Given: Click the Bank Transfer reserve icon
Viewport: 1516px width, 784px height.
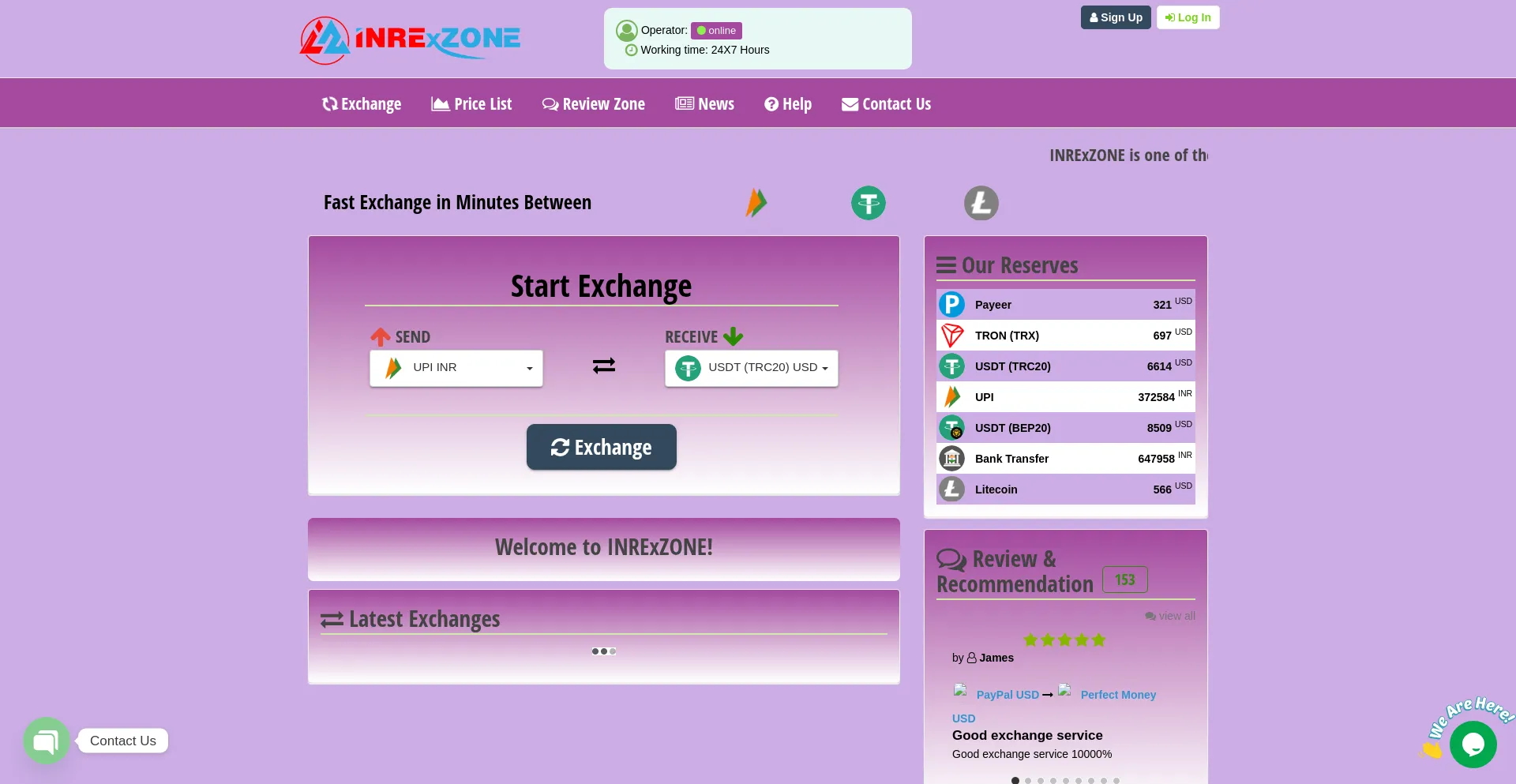Looking at the screenshot, I should 951,458.
